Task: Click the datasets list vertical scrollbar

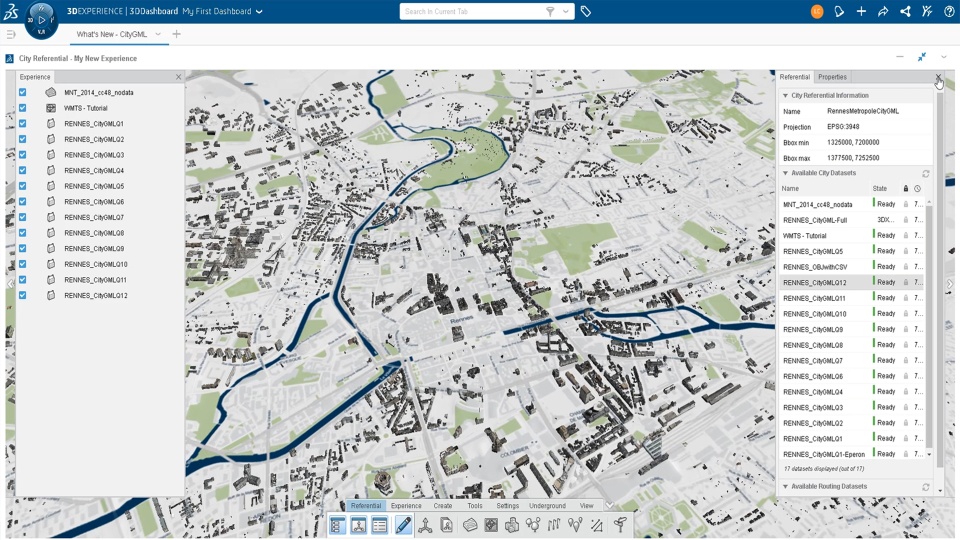Action: tap(929, 328)
